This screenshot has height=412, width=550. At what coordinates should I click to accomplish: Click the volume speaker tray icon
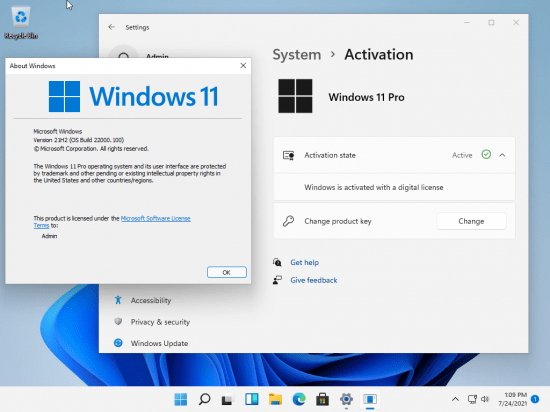point(485,399)
